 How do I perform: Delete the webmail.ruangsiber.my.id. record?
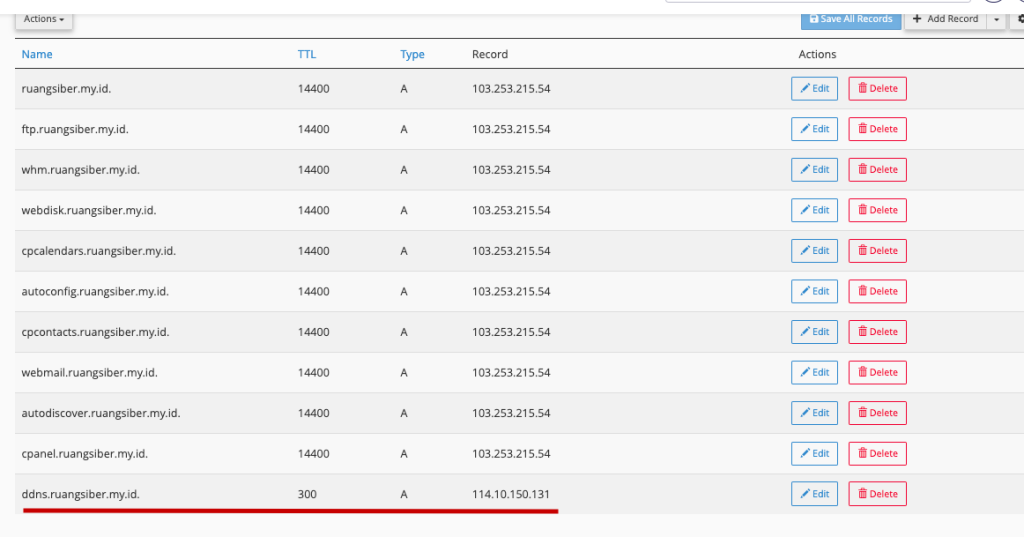click(877, 372)
